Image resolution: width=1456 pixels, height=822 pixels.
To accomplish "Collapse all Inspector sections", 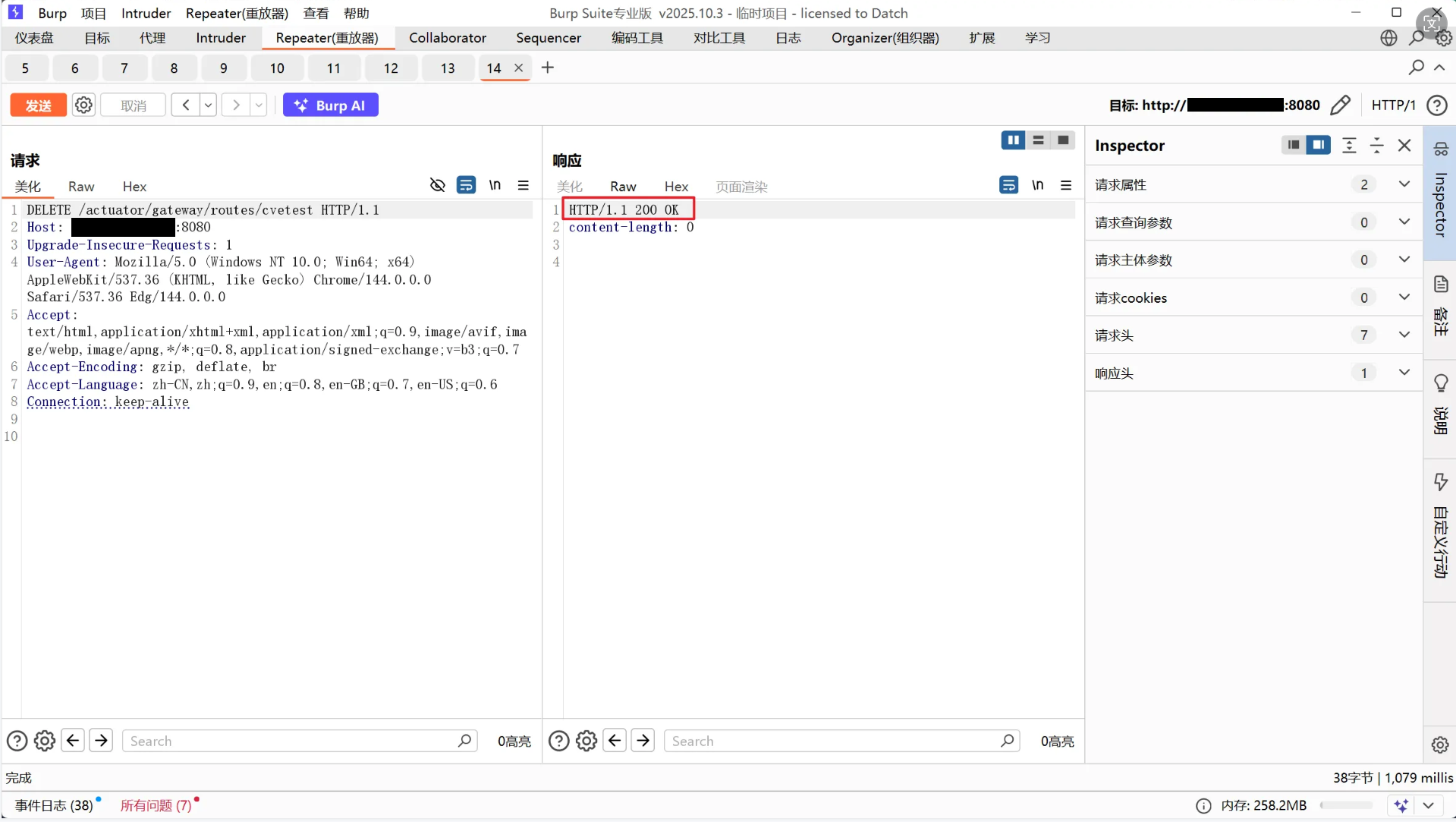I will click(1376, 145).
